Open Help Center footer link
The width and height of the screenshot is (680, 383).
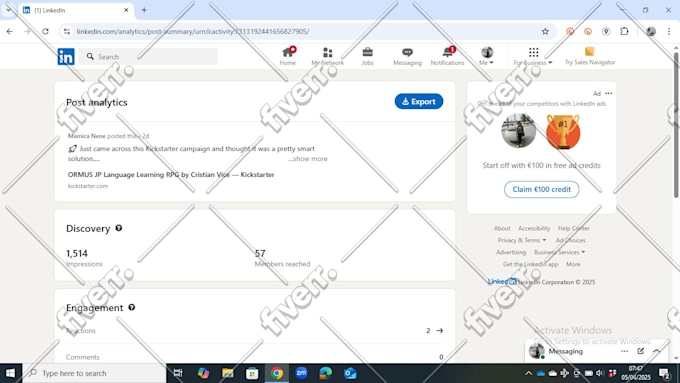573,228
